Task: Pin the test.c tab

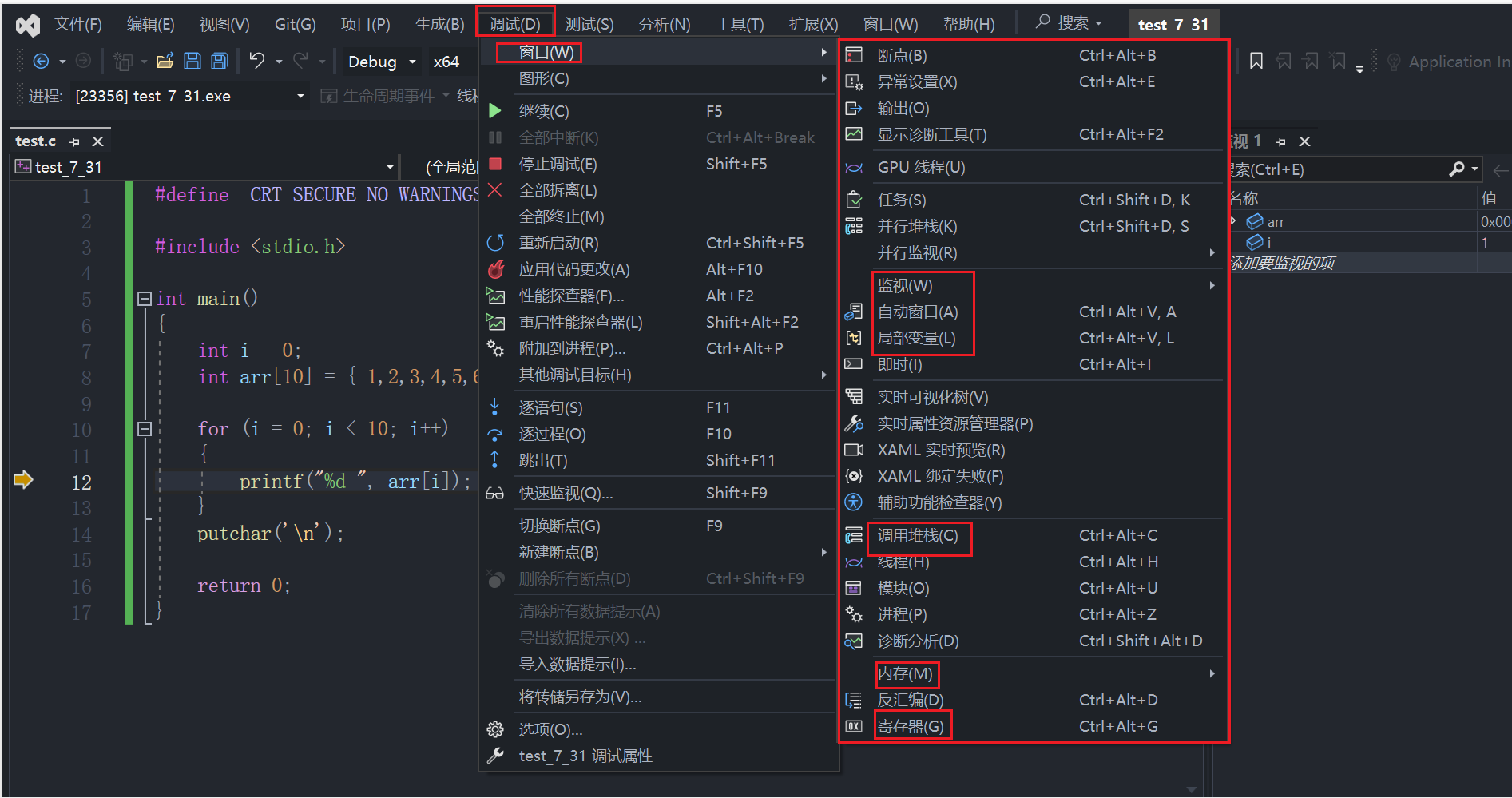Action: click(x=75, y=141)
